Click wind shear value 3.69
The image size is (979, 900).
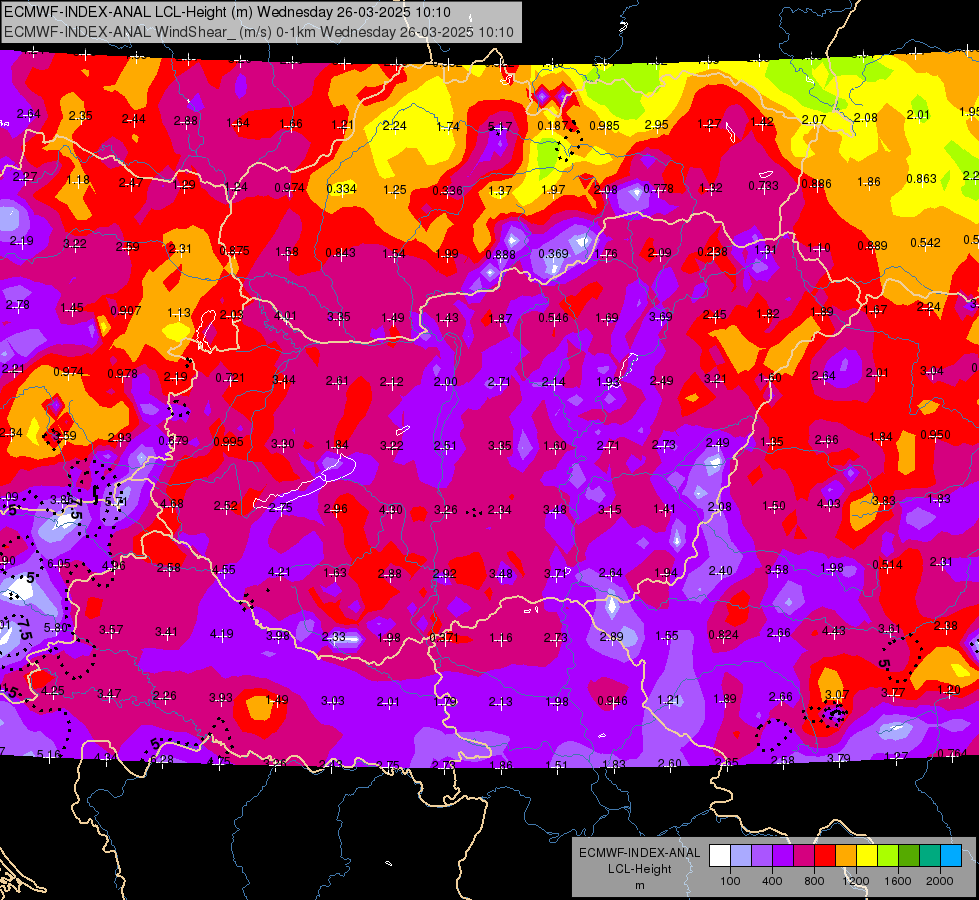coord(661,317)
